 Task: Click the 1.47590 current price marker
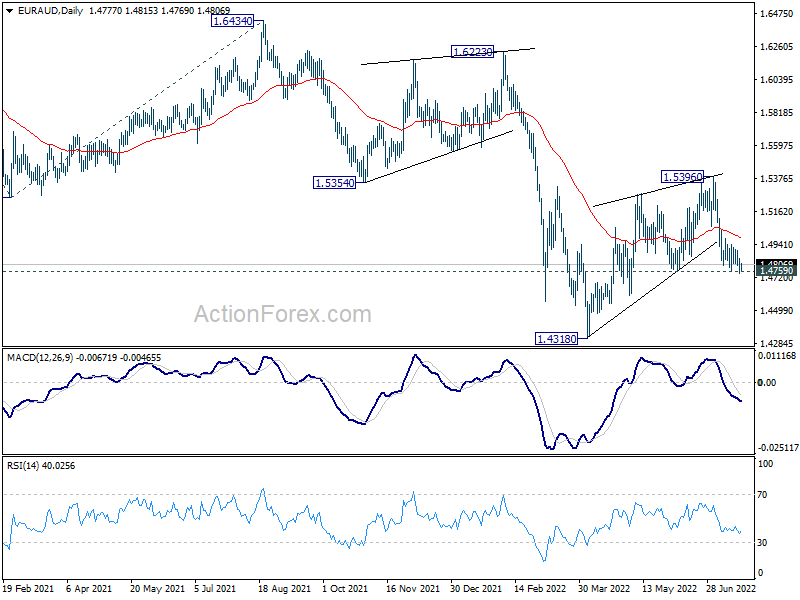coord(777,271)
